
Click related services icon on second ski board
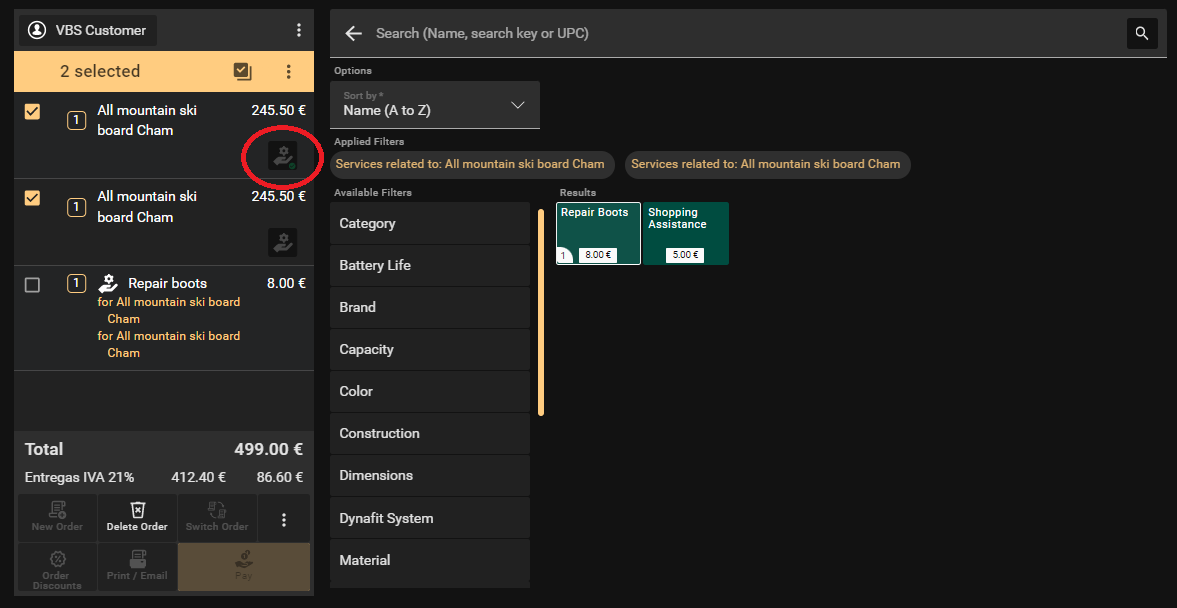tap(283, 242)
